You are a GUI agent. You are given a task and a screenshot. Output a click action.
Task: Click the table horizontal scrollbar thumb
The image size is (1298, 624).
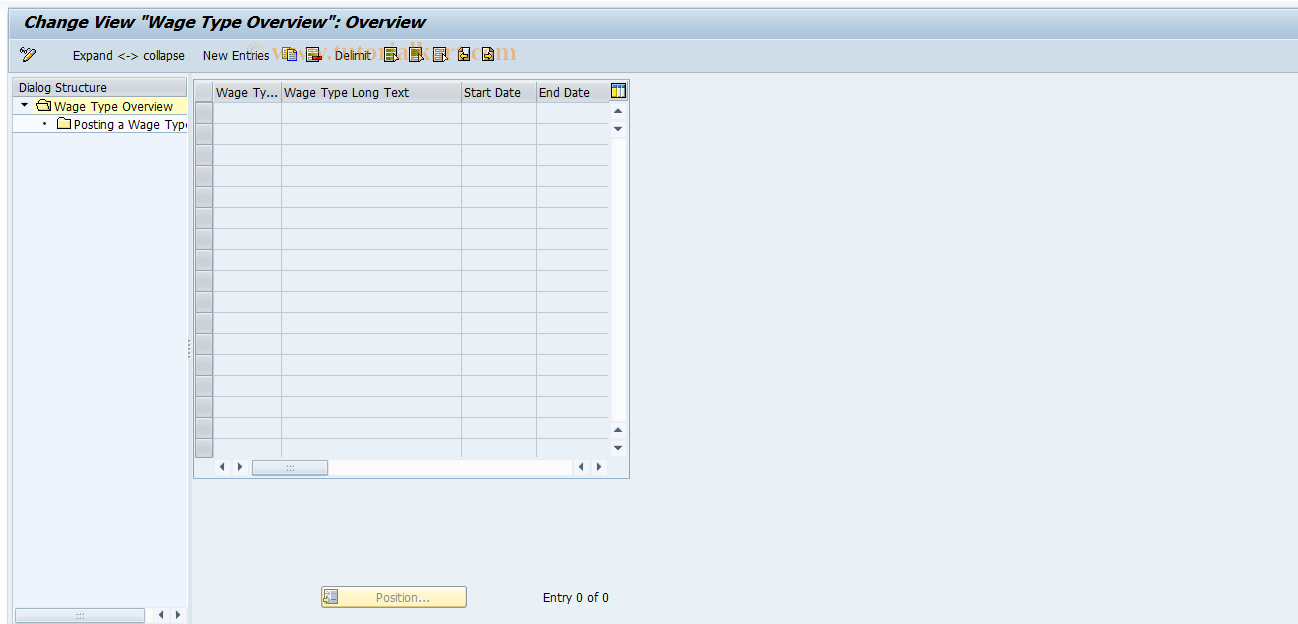tap(290, 467)
